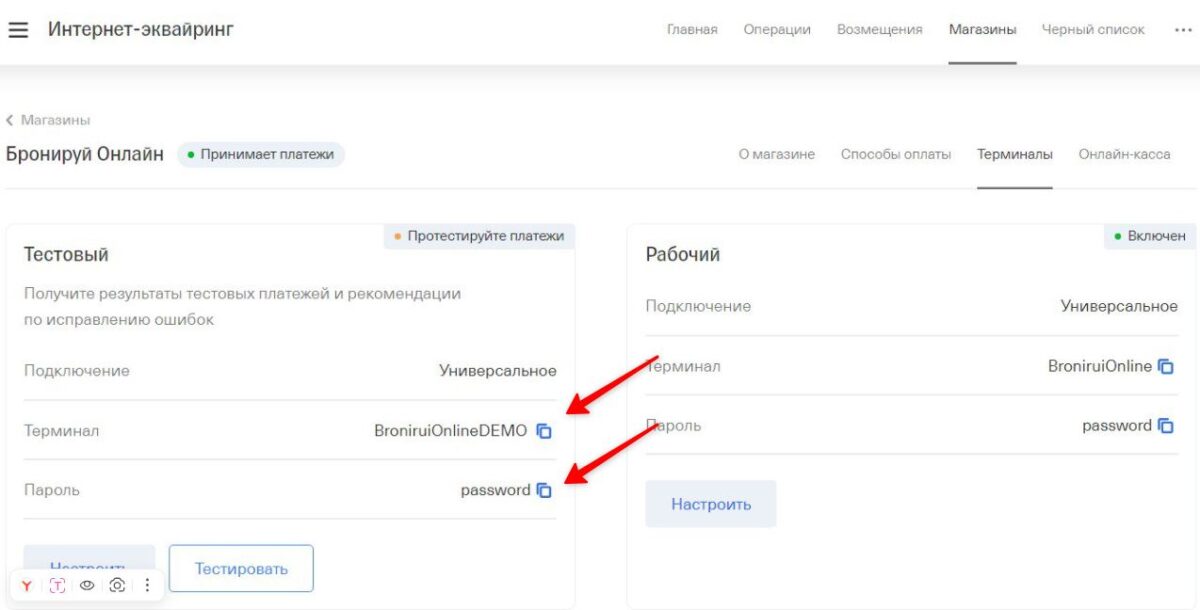
Task: Switch to the О магазине tab
Action: click(x=777, y=154)
